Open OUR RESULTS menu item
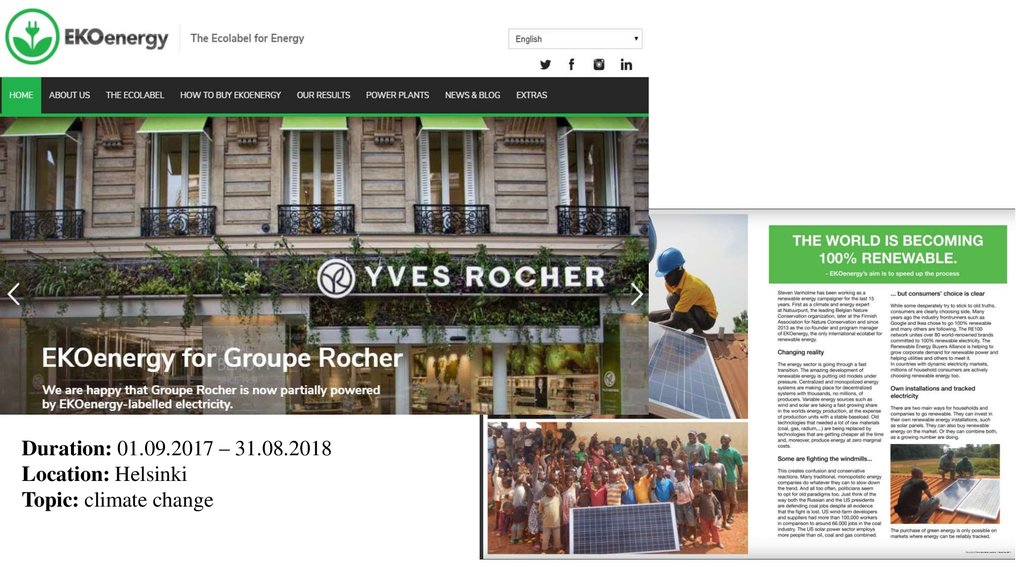This screenshot has height=574, width=1024. point(323,95)
